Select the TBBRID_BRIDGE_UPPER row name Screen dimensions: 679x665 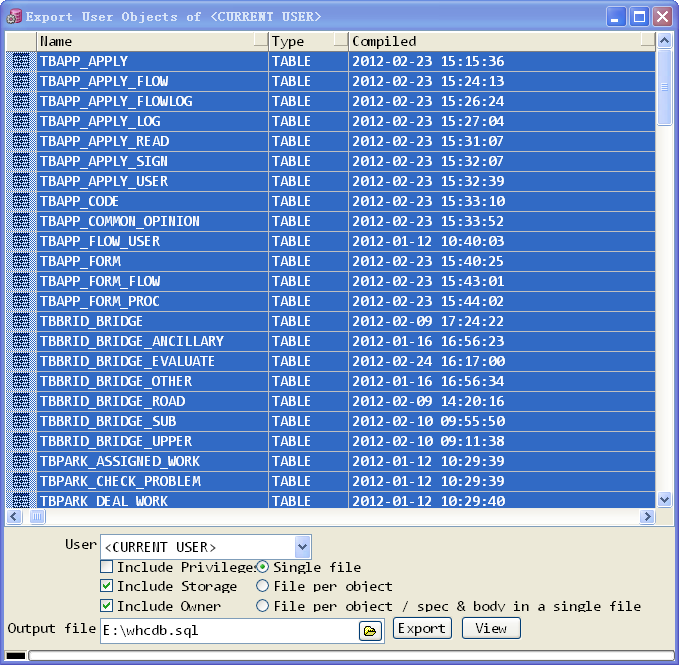point(116,441)
